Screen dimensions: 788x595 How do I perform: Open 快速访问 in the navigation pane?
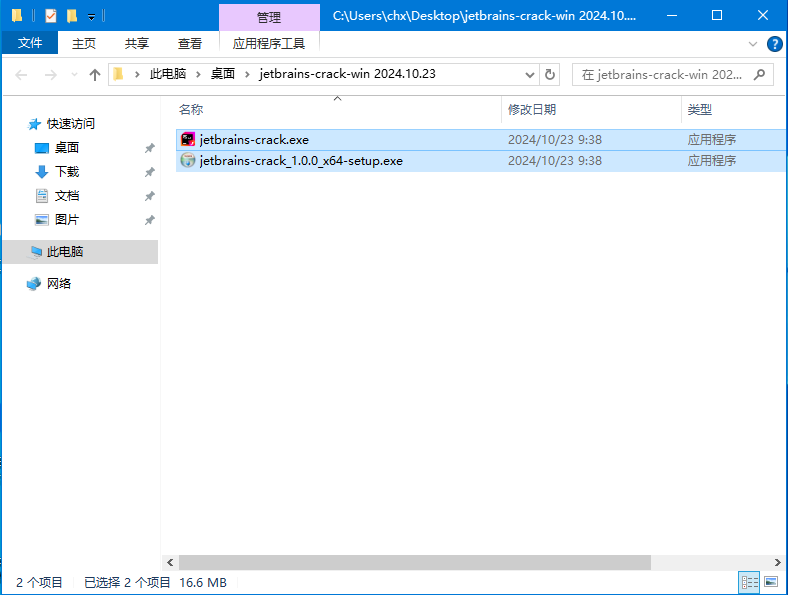tap(71, 124)
